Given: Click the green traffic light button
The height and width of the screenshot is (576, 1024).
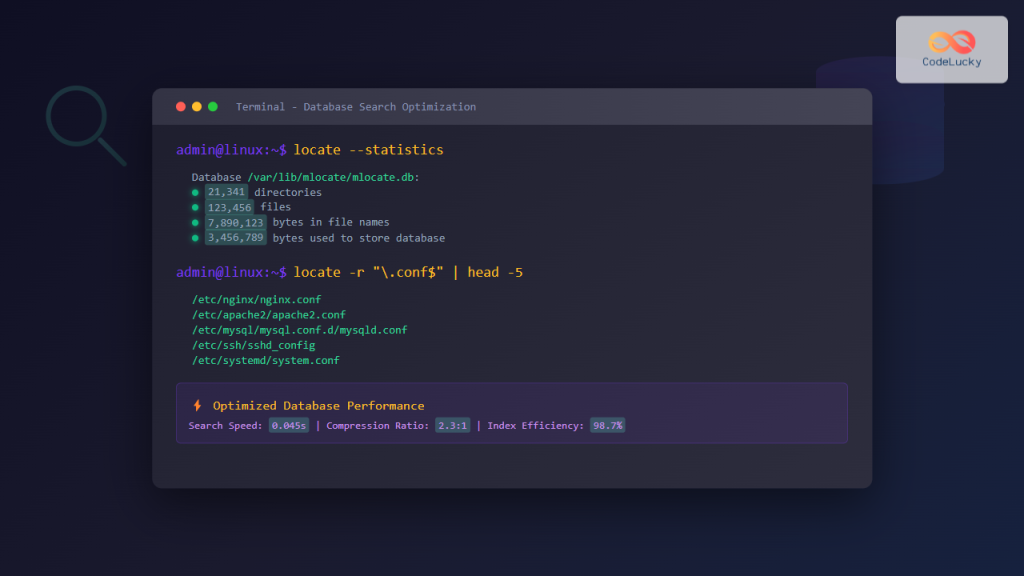Looking at the screenshot, I should coord(212,106).
